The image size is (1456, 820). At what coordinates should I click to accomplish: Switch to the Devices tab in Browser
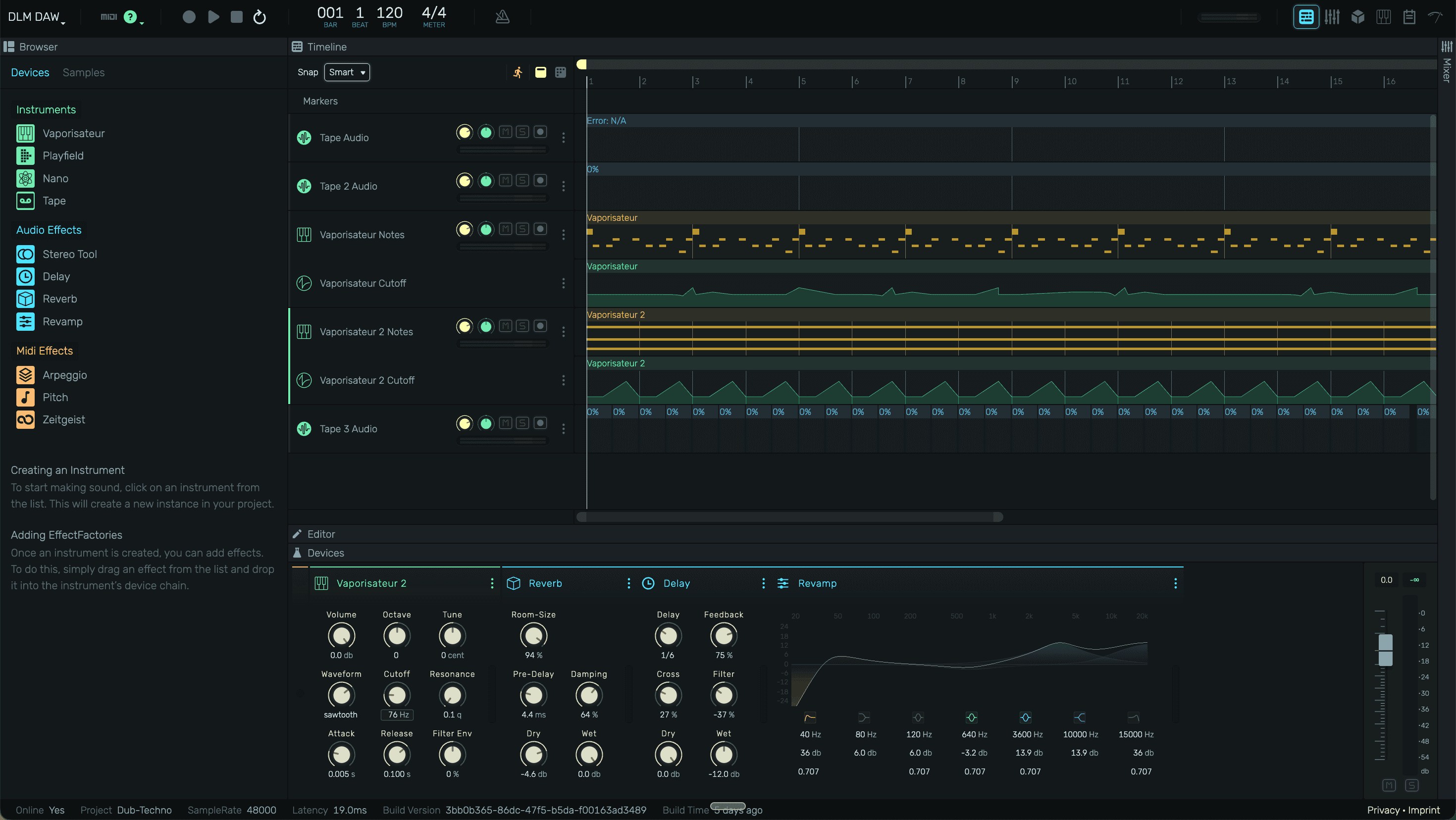[x=30, y=72]
